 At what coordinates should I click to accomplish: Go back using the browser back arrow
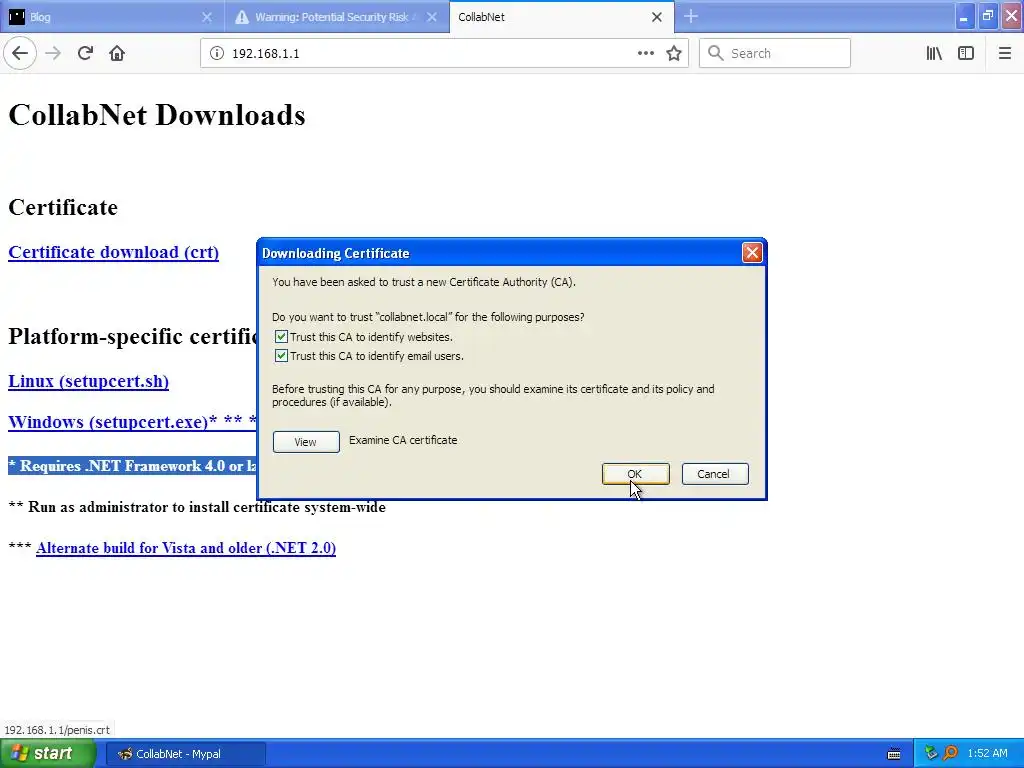(20, 53)
